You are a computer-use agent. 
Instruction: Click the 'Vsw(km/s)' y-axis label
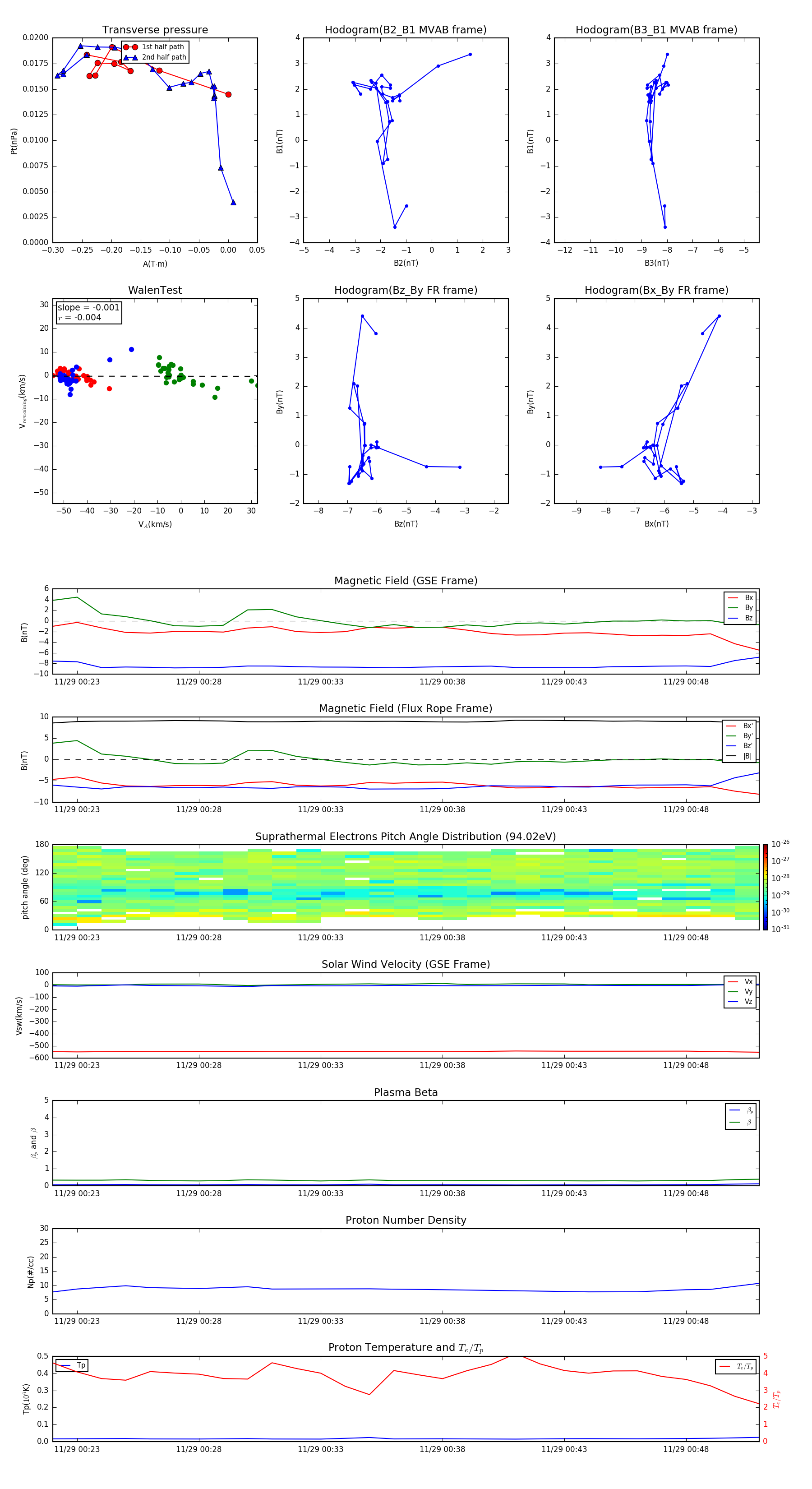click(x=18, y=1016)
